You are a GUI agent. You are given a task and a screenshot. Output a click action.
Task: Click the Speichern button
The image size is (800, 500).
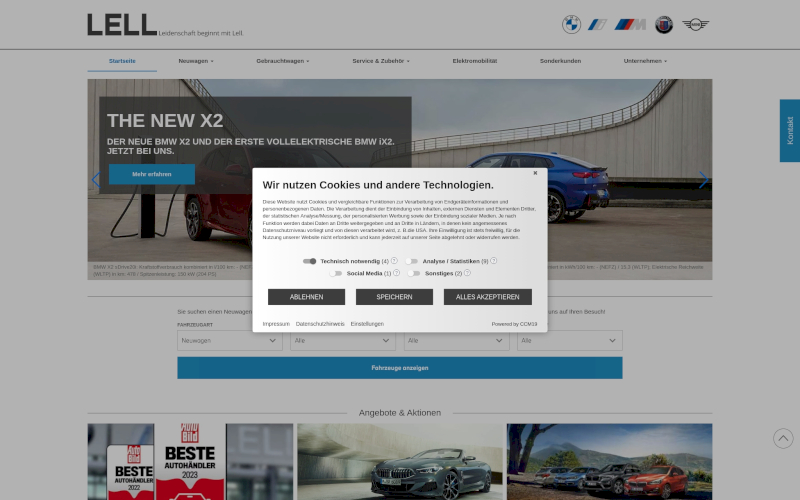[394, 297]
